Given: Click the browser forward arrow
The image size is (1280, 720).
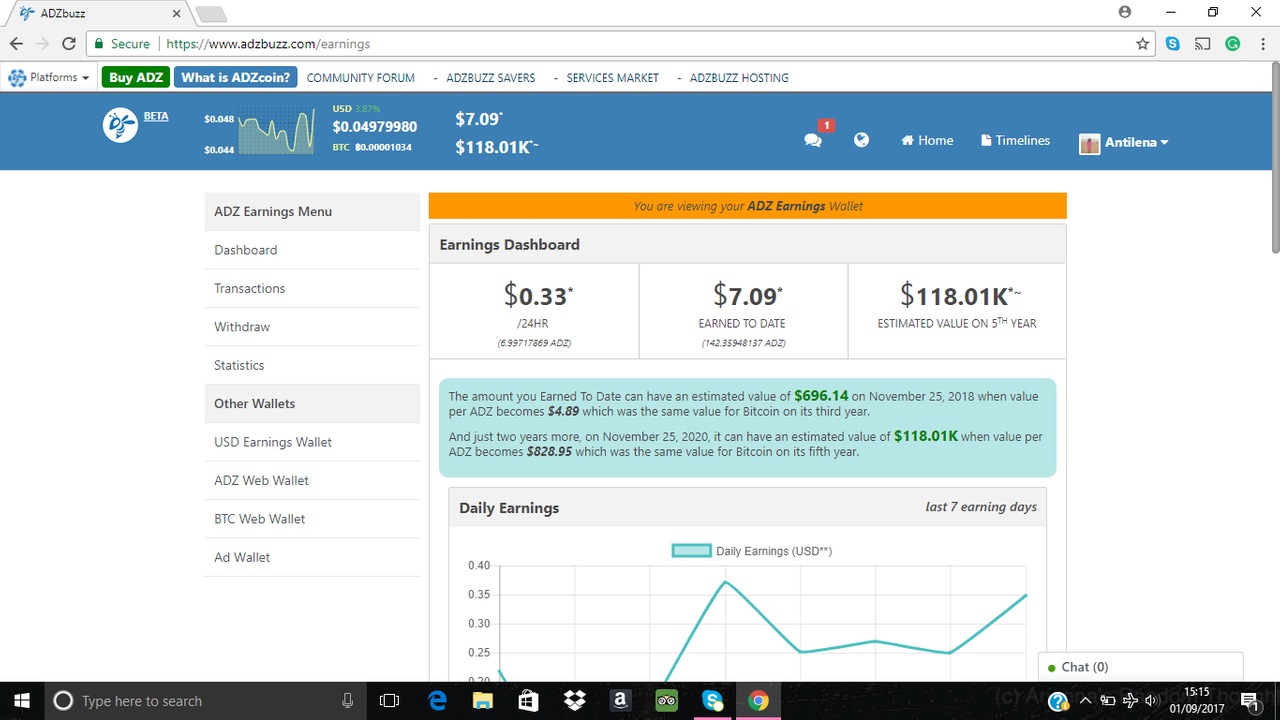Looking at the screenshot, I should pyautogui.click(x=43, y=44).
